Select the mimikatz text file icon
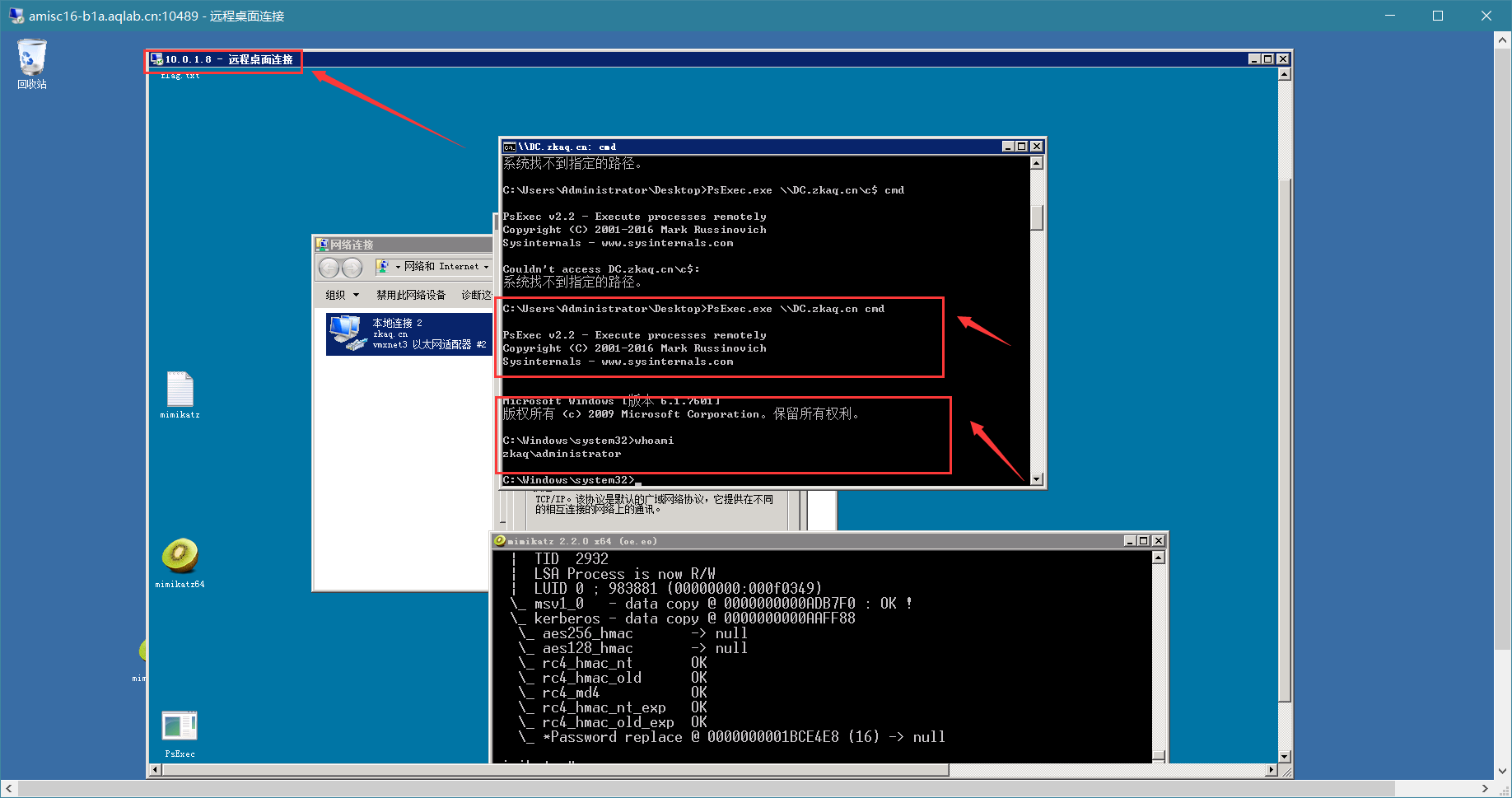This screenshot has width=1512, height=798. tap(180, 394)
